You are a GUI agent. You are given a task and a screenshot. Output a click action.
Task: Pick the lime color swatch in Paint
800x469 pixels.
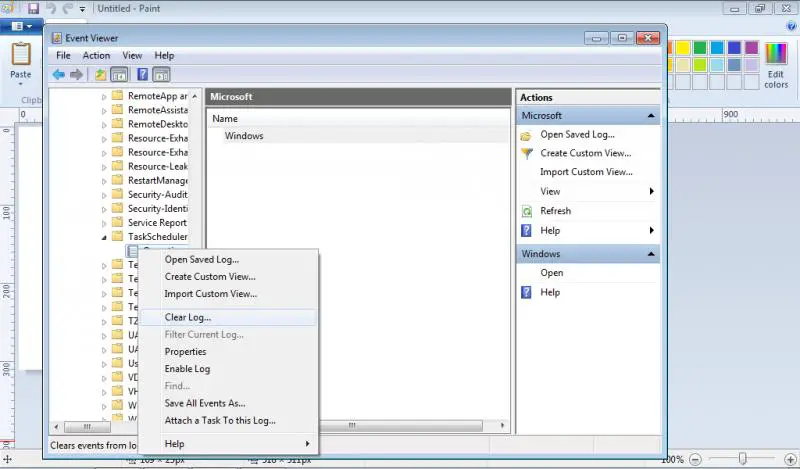point(700,65)
